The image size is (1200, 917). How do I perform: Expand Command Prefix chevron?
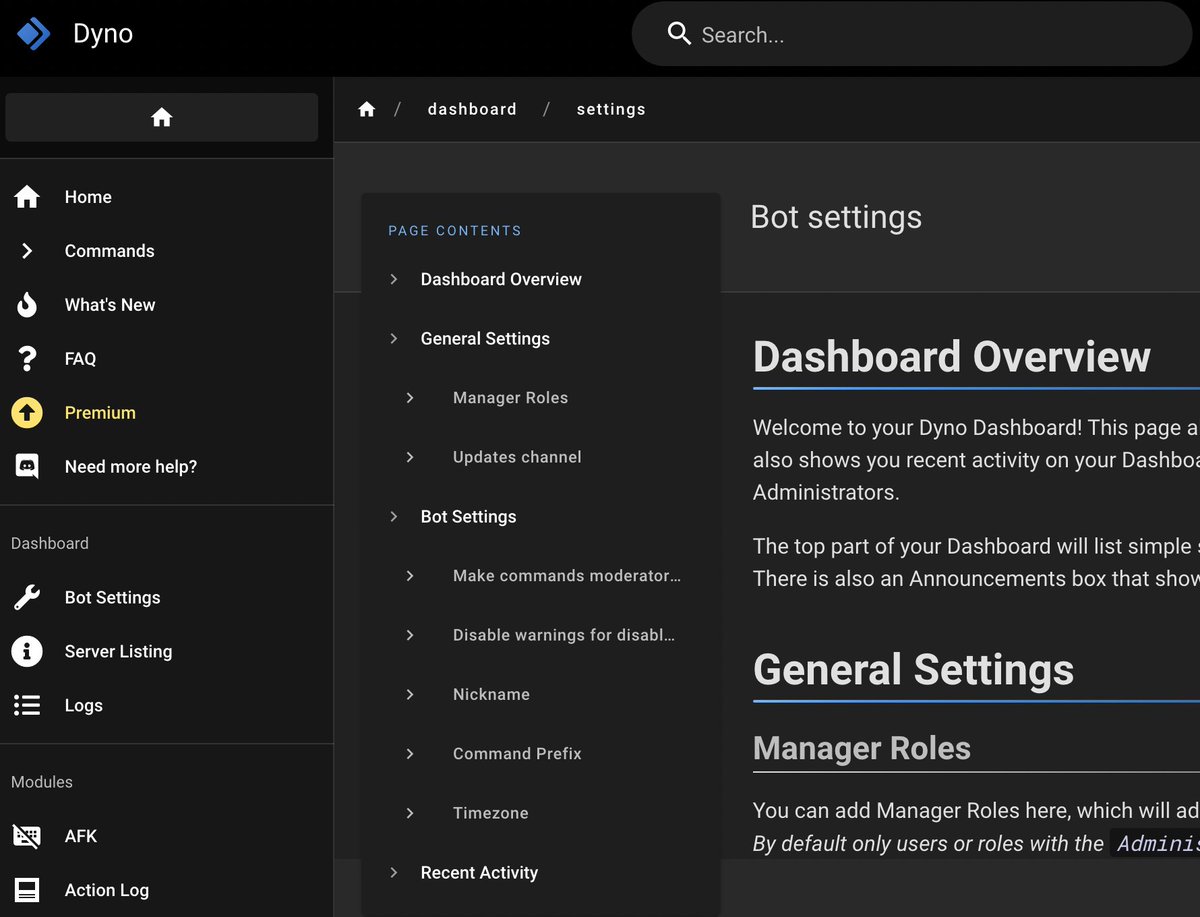410,754
